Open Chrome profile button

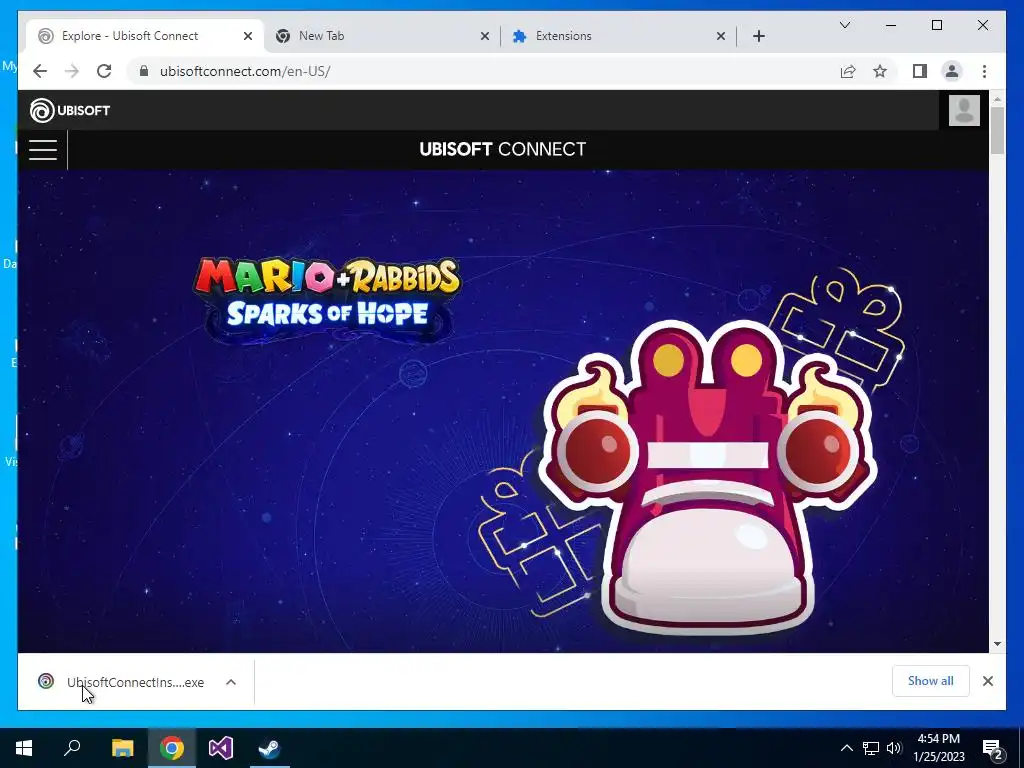point(952,71)
